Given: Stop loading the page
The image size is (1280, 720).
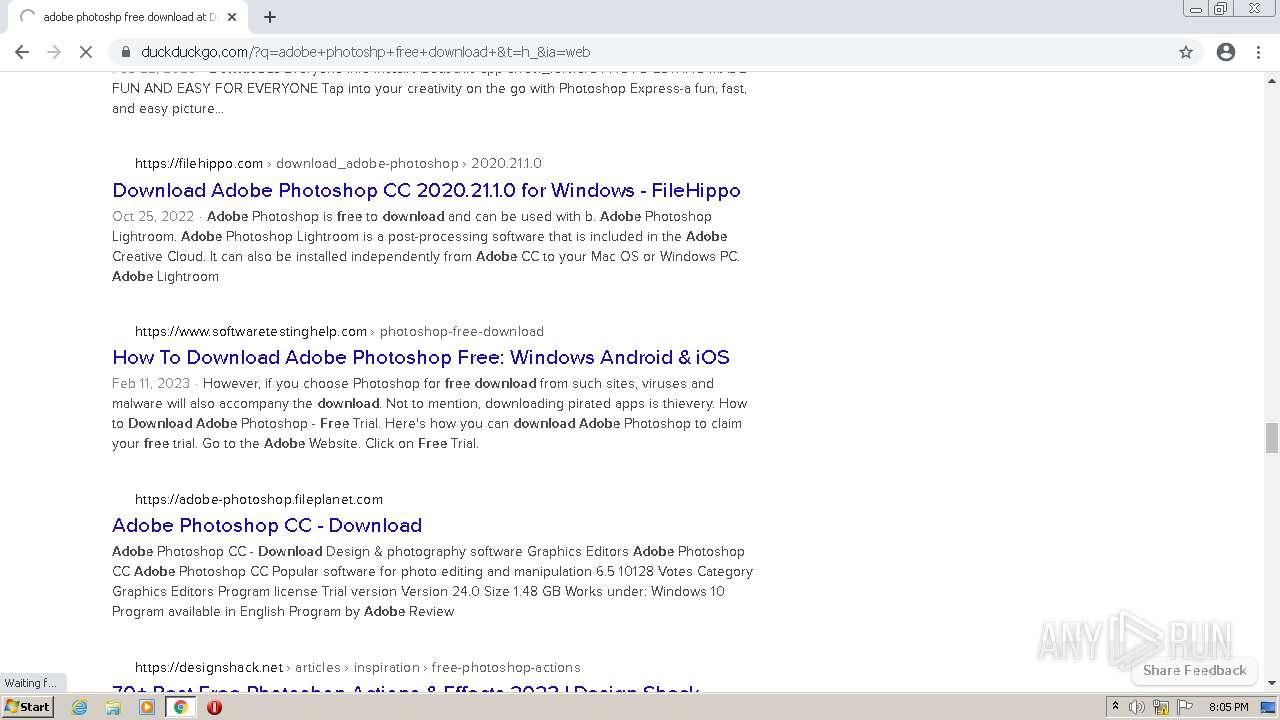Looking at the screenshot, I should pyautogui.click(x=86, y=52).
